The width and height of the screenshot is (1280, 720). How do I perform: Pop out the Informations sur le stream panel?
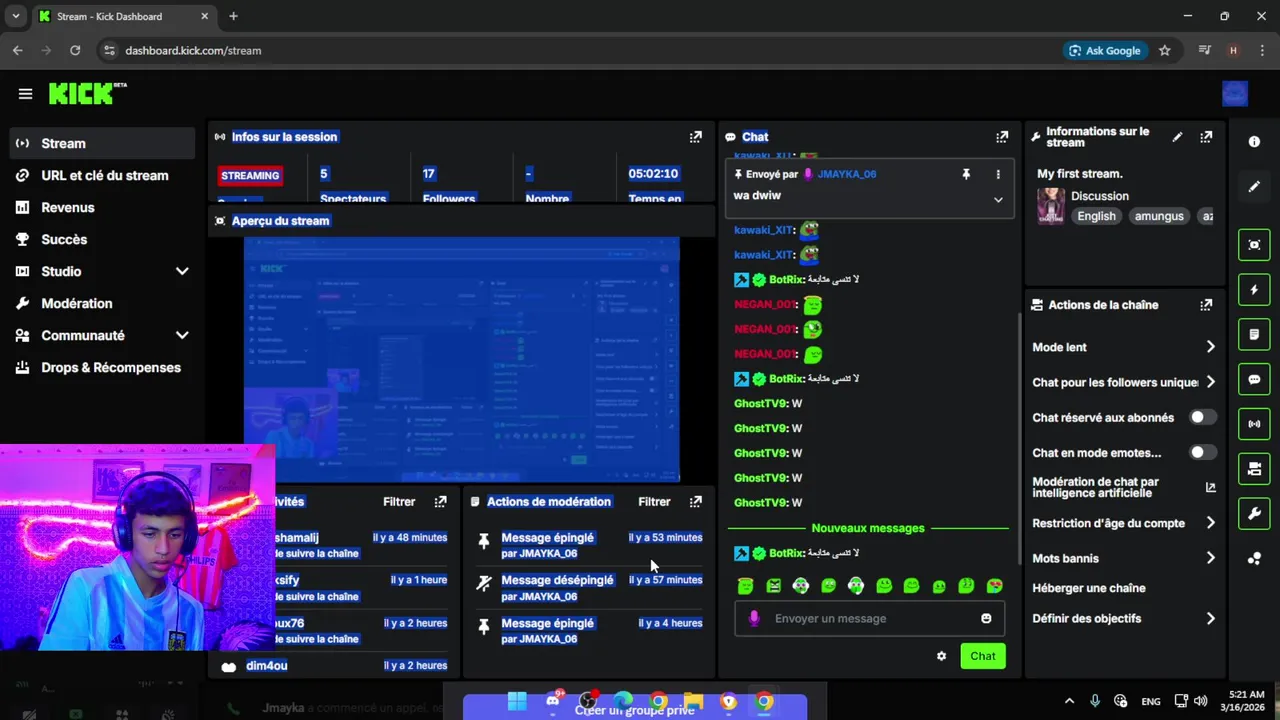1206,137
